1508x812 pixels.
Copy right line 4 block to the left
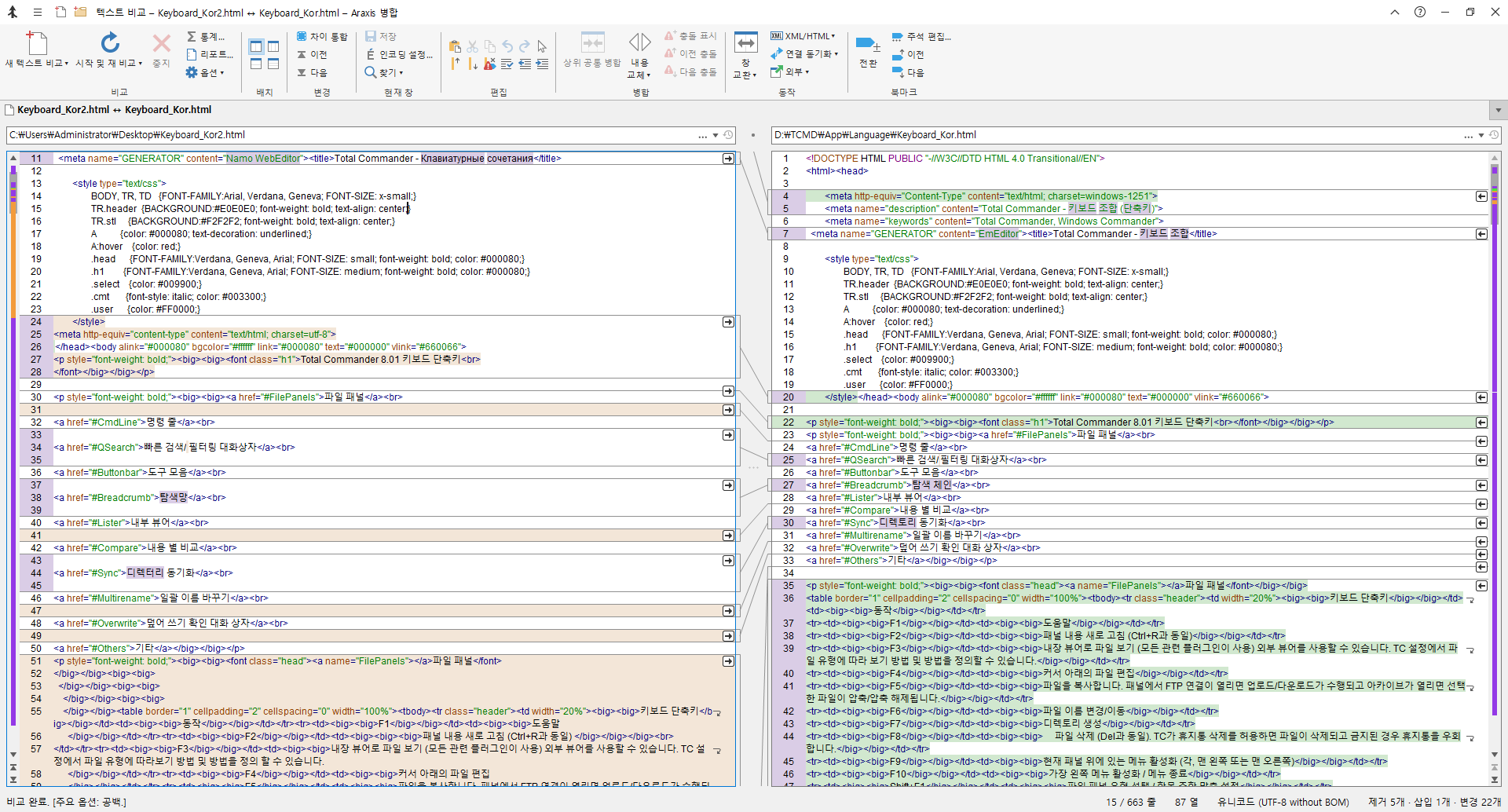(1481, 196)
